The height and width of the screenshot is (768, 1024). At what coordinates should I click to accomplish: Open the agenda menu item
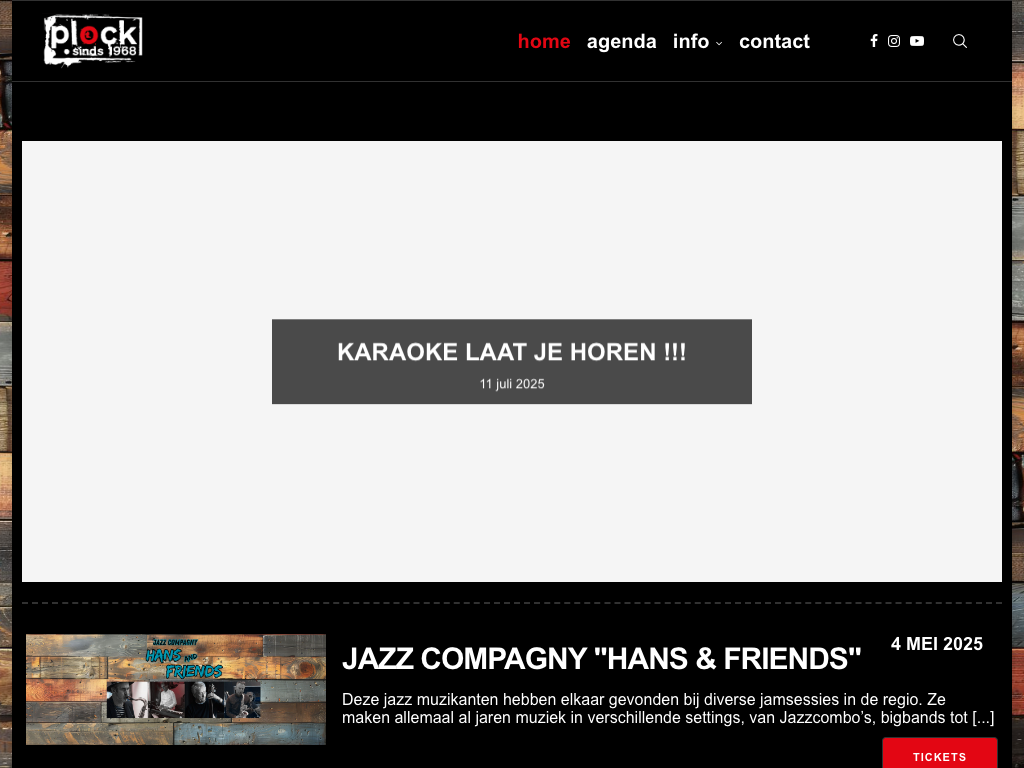pyautogui.click(x=621, y=42)
